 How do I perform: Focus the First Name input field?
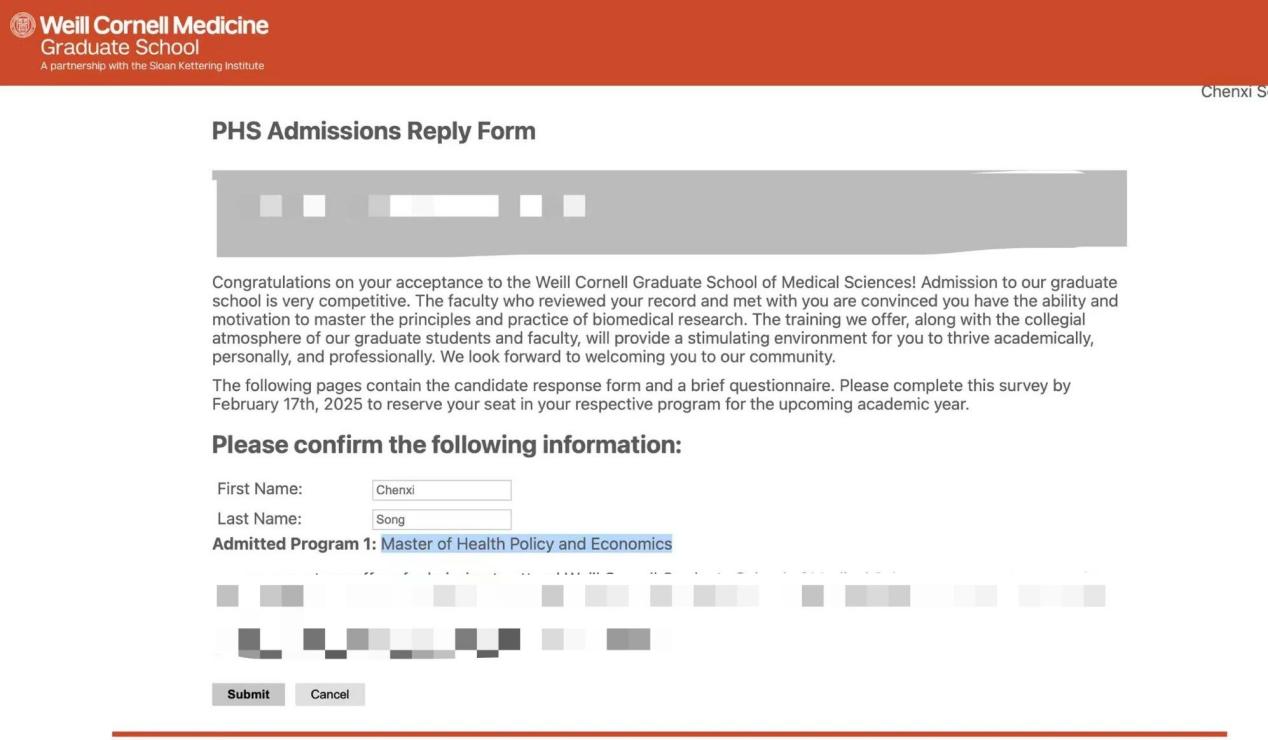[x=441, y=490]
